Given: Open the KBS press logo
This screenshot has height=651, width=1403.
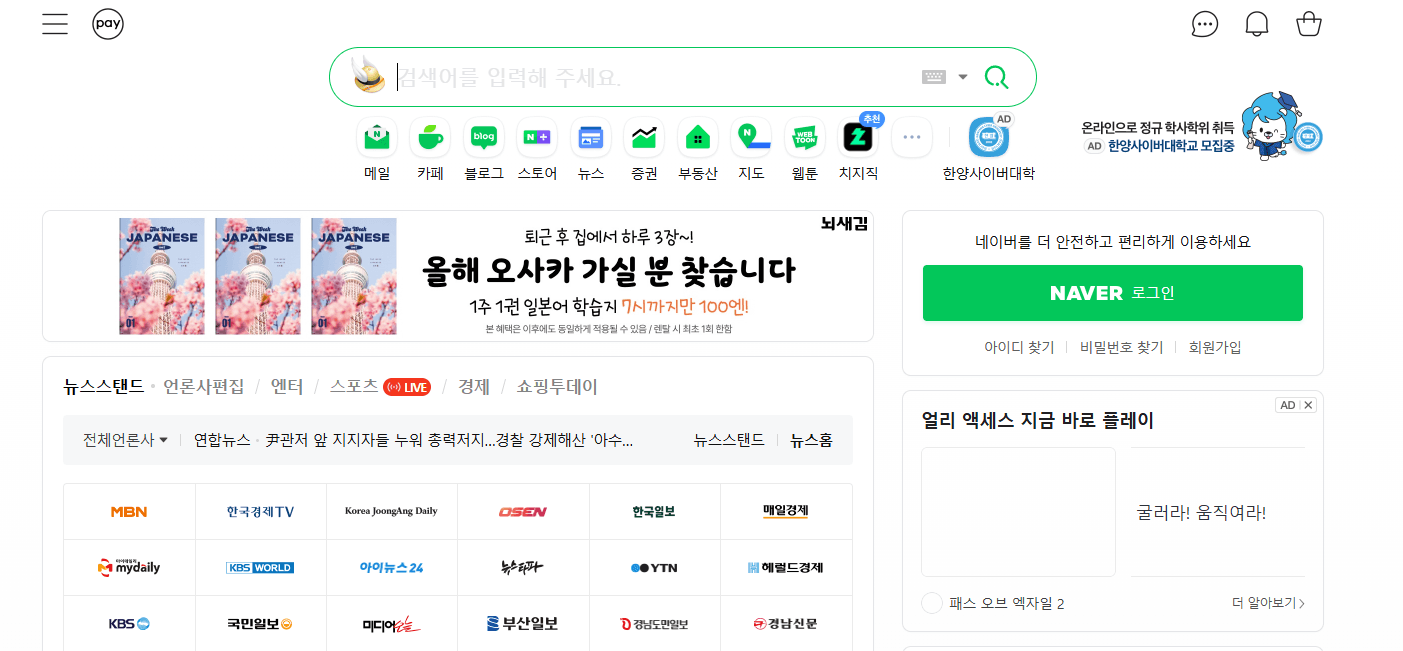Looking at the screenshot, I should (129, 624).
